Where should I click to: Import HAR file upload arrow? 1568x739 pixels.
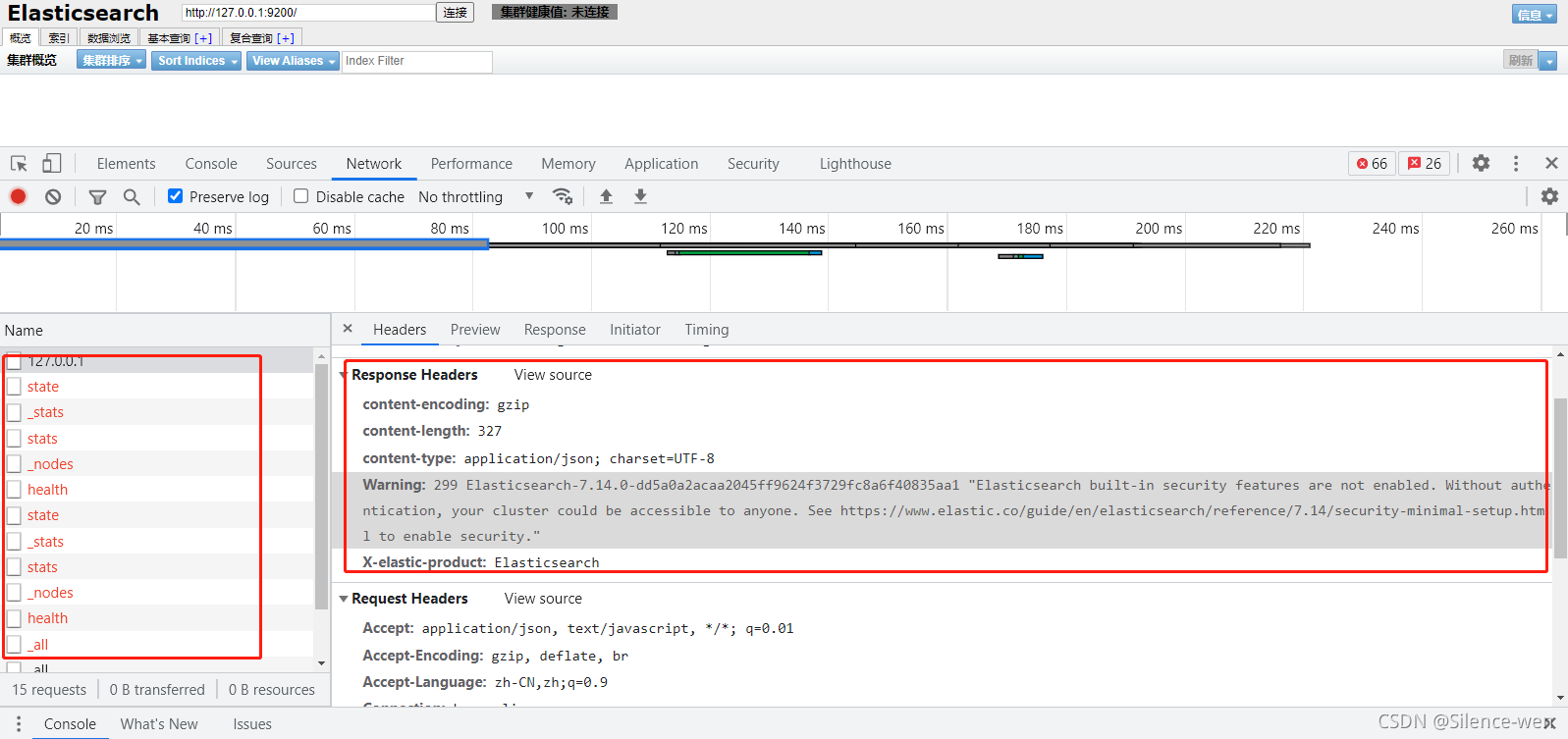coord(606,196)
